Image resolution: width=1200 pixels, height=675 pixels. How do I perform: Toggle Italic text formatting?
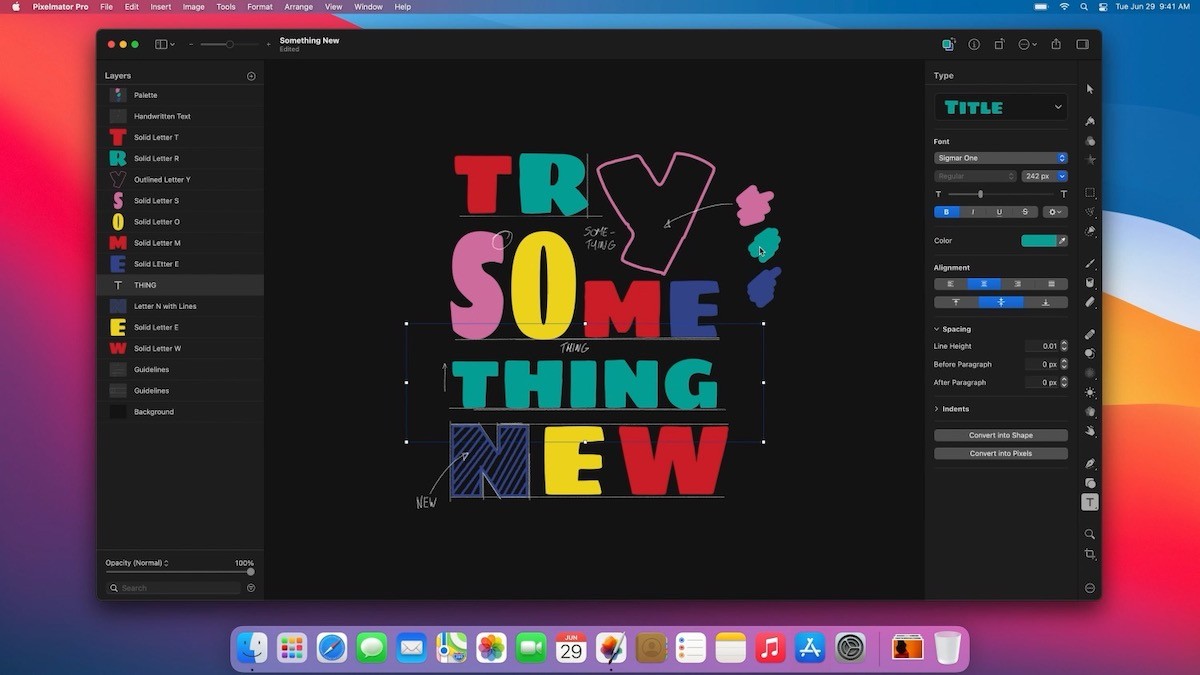pos(973,212)
